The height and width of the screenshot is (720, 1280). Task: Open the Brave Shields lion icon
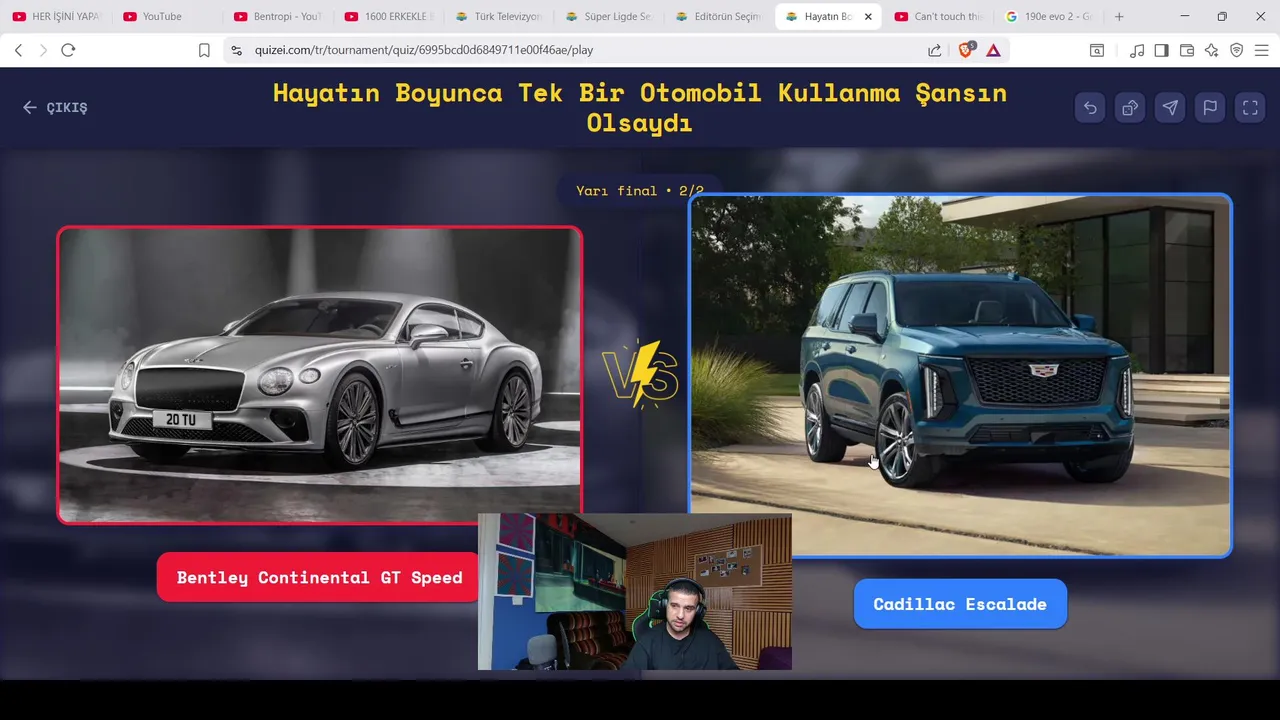(966, 50)
